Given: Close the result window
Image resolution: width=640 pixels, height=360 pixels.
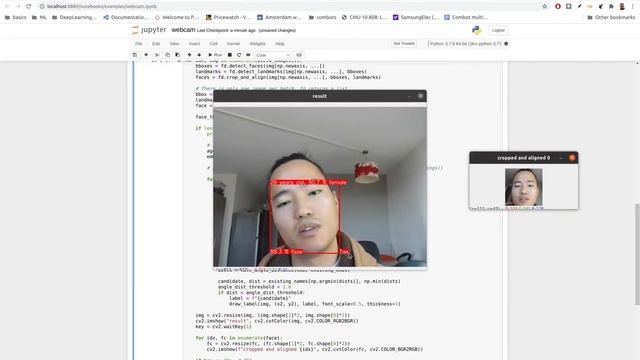Looking at the screenshot, I should pyautogui.click(x=420, y=96).
